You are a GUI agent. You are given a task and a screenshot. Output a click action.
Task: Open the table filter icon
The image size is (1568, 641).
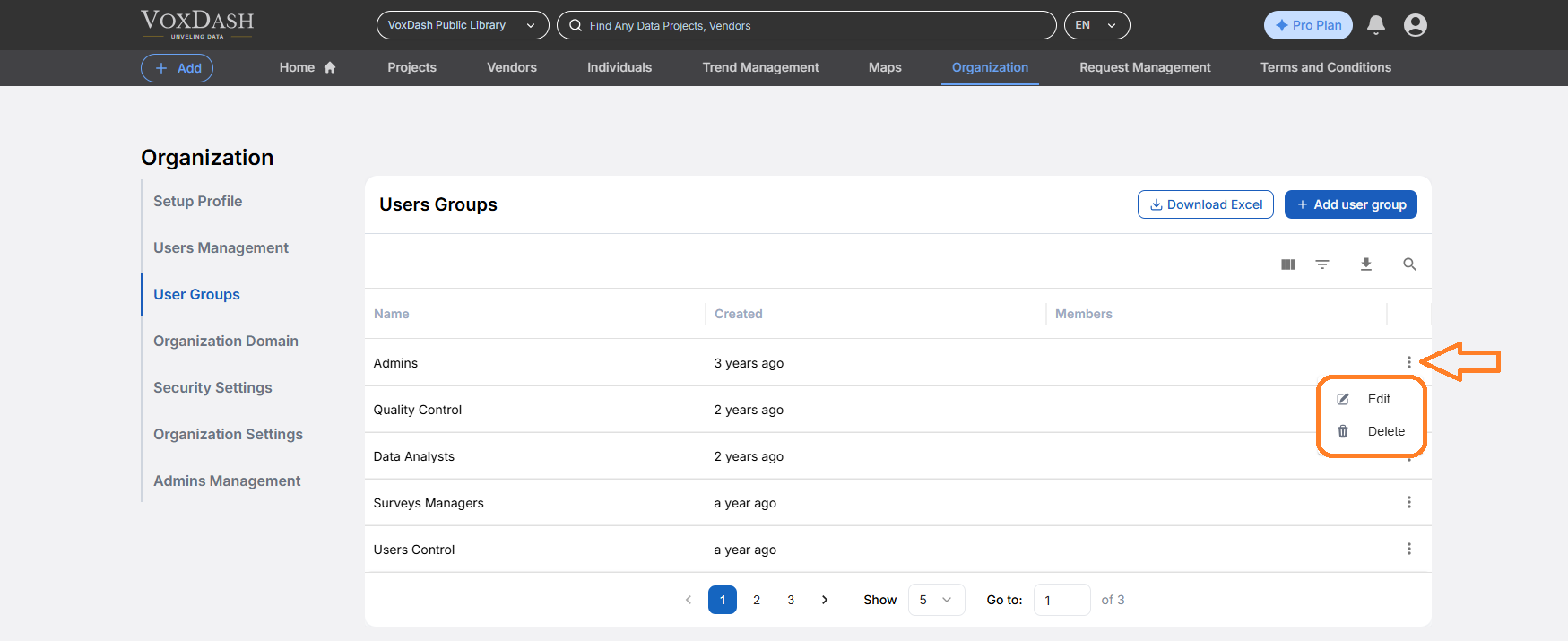pos(1322,264)
